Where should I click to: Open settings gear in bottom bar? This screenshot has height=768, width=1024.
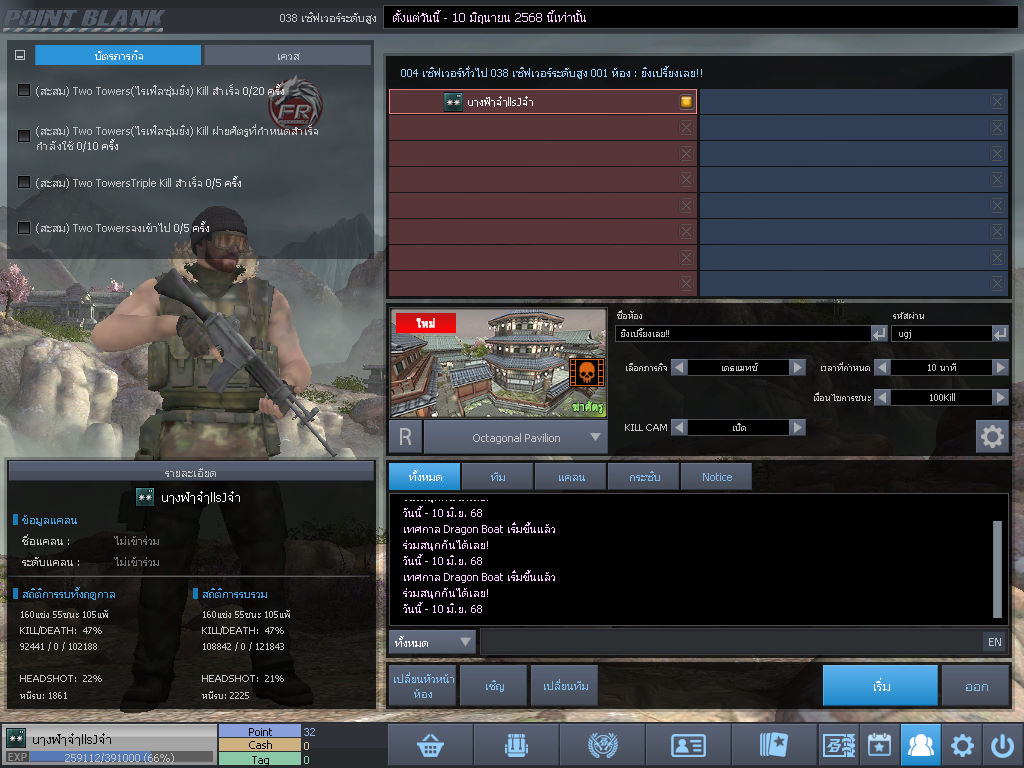(962, 744)
